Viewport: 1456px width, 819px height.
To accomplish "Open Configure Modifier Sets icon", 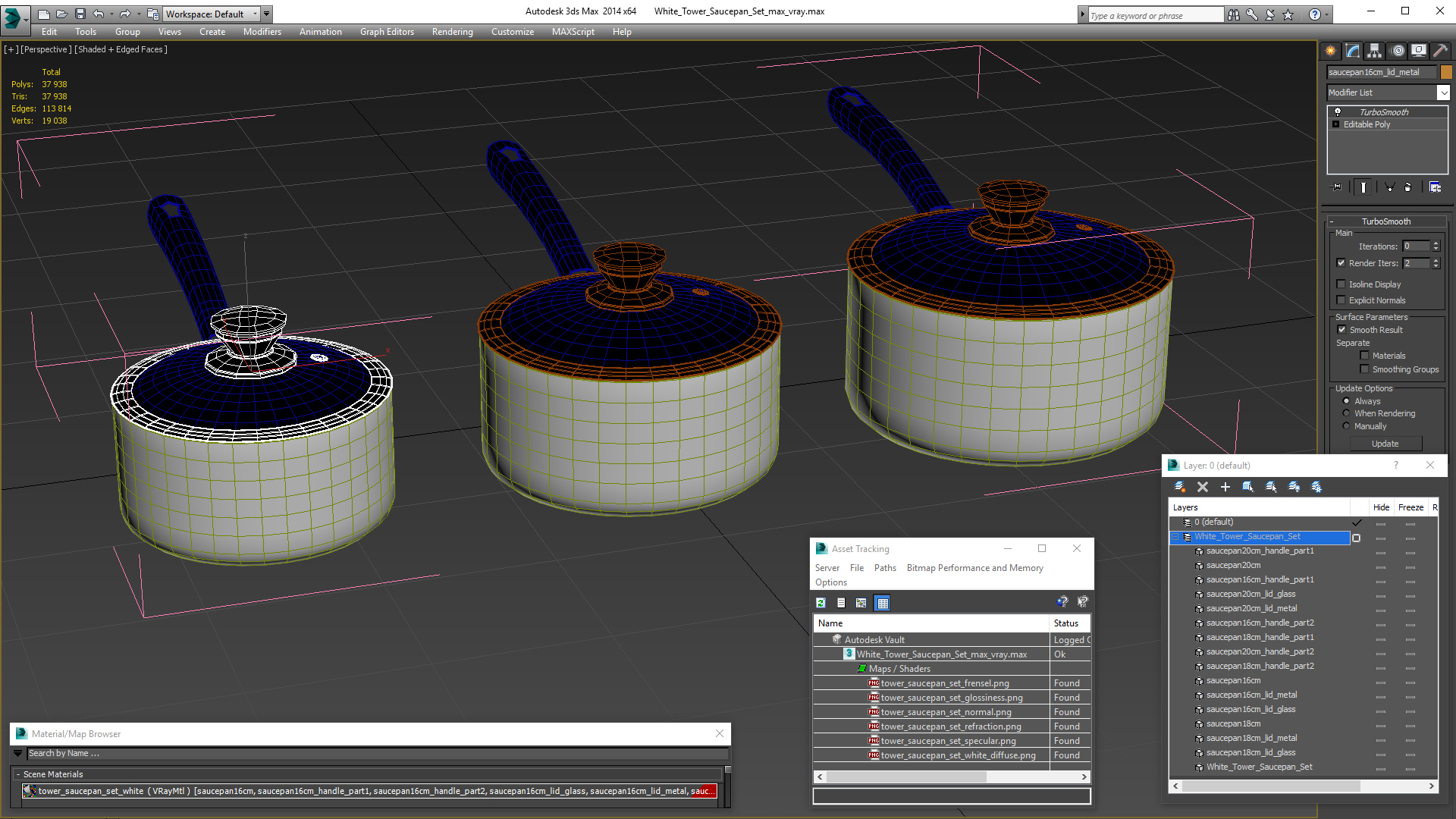I will pos(1435,187).
